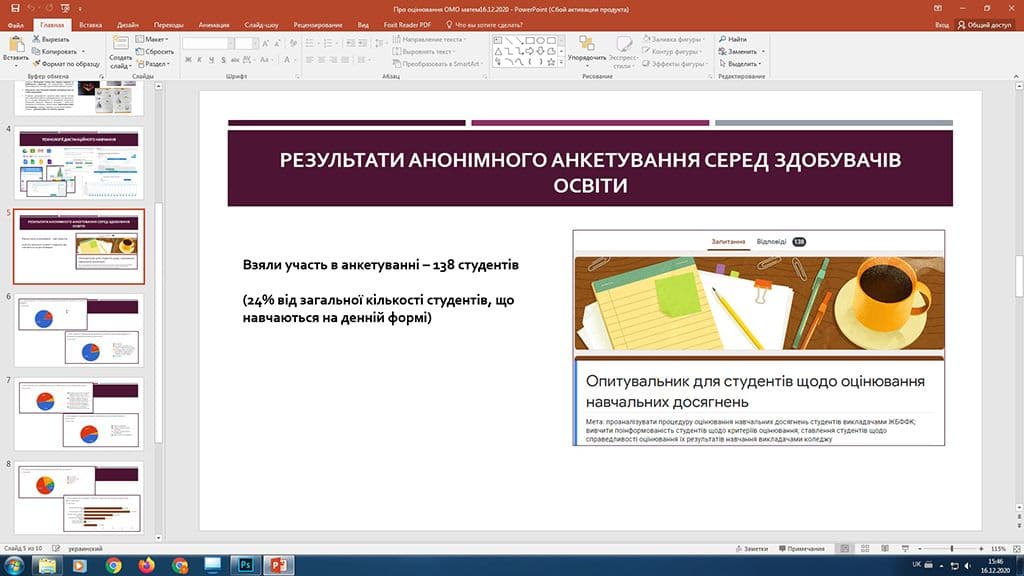Click zoom in plus button
The image size is (1024, 576).
(981, 549)
